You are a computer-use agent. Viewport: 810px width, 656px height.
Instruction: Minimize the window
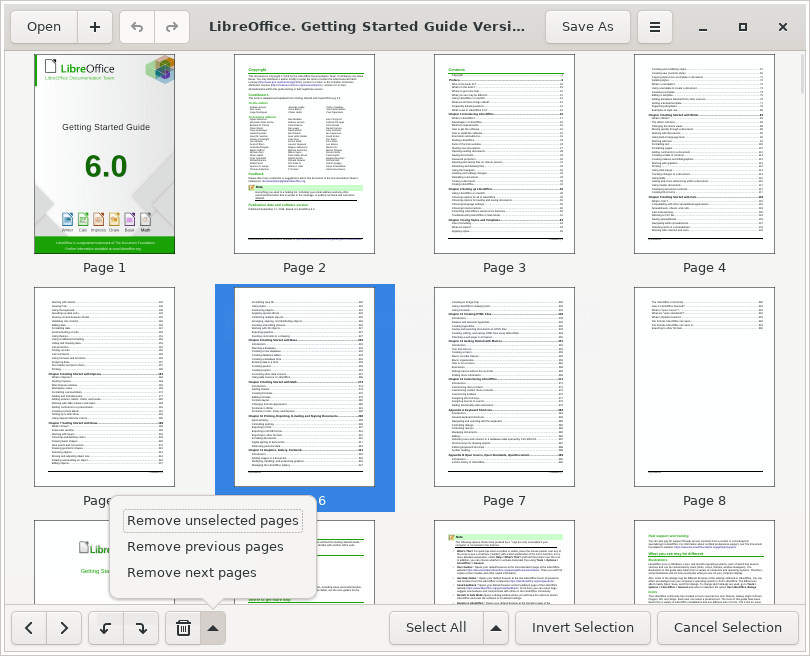tap(703, 27)
